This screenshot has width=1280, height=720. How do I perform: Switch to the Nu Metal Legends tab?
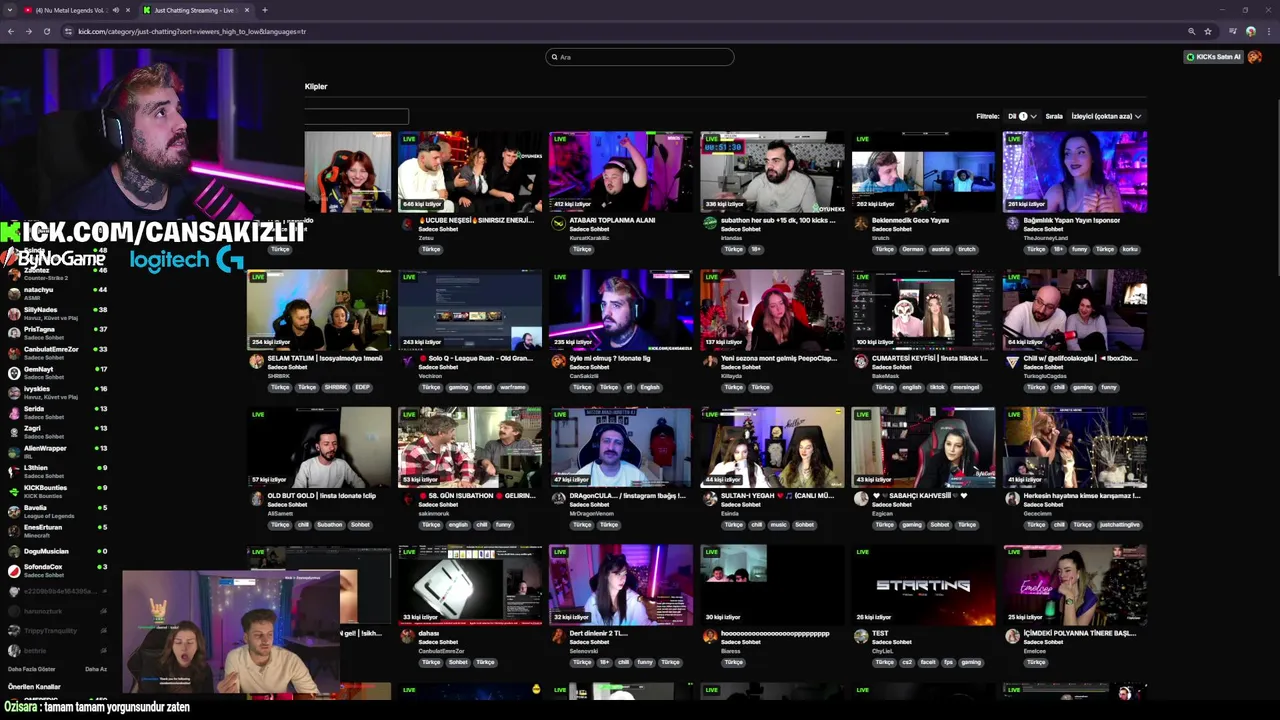coord(68,10)
